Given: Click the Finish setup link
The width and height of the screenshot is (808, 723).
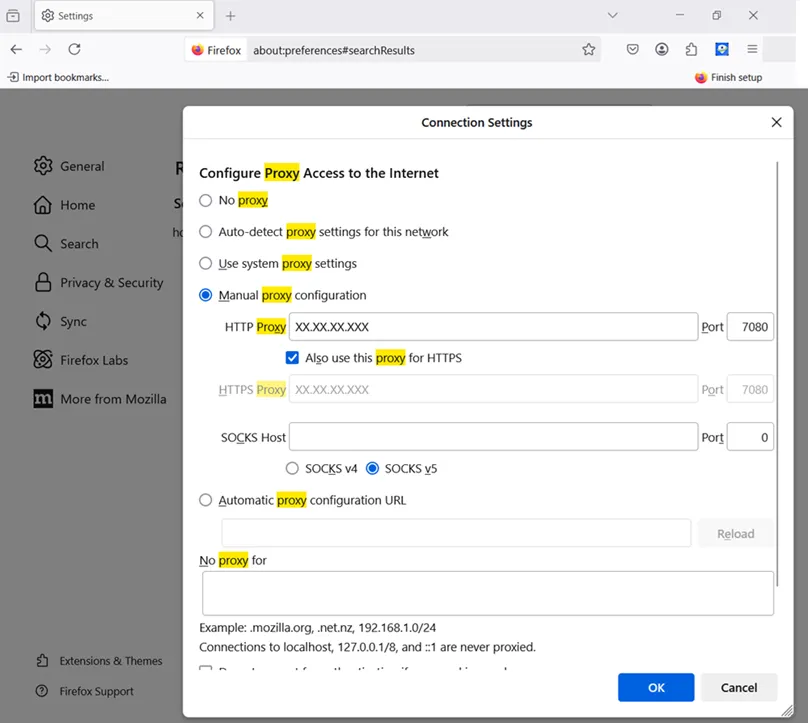Looking at the screenshot, I should click(729, 77).
